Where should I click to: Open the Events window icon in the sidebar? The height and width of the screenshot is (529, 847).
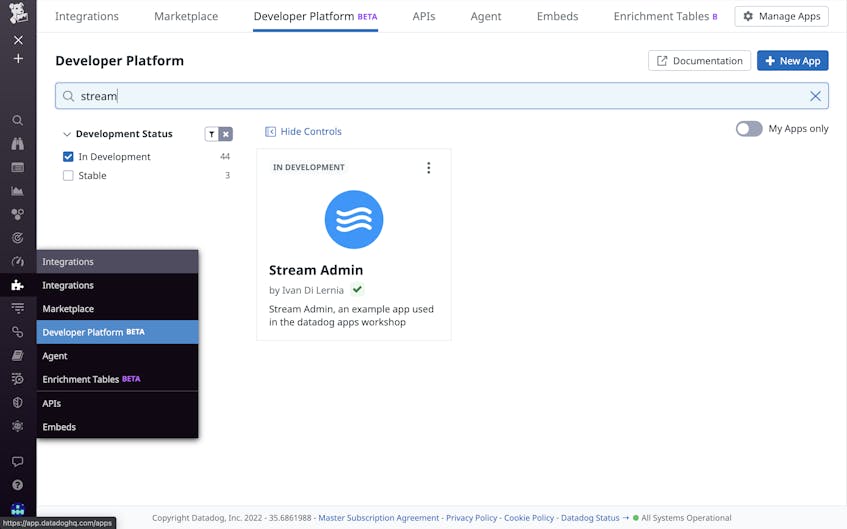18,168
